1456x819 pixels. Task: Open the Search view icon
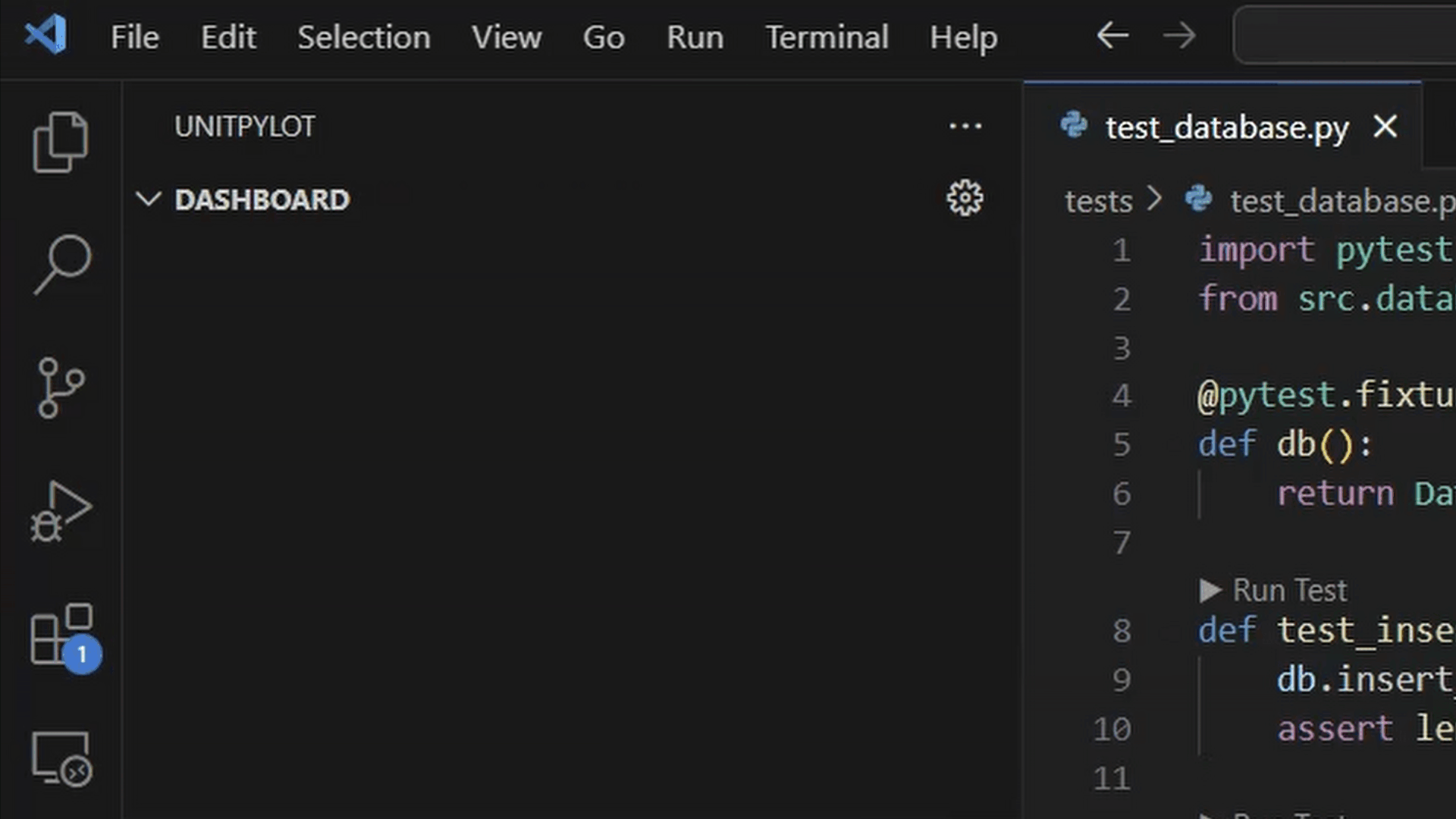pyautogui.click(x=62, y=263)
